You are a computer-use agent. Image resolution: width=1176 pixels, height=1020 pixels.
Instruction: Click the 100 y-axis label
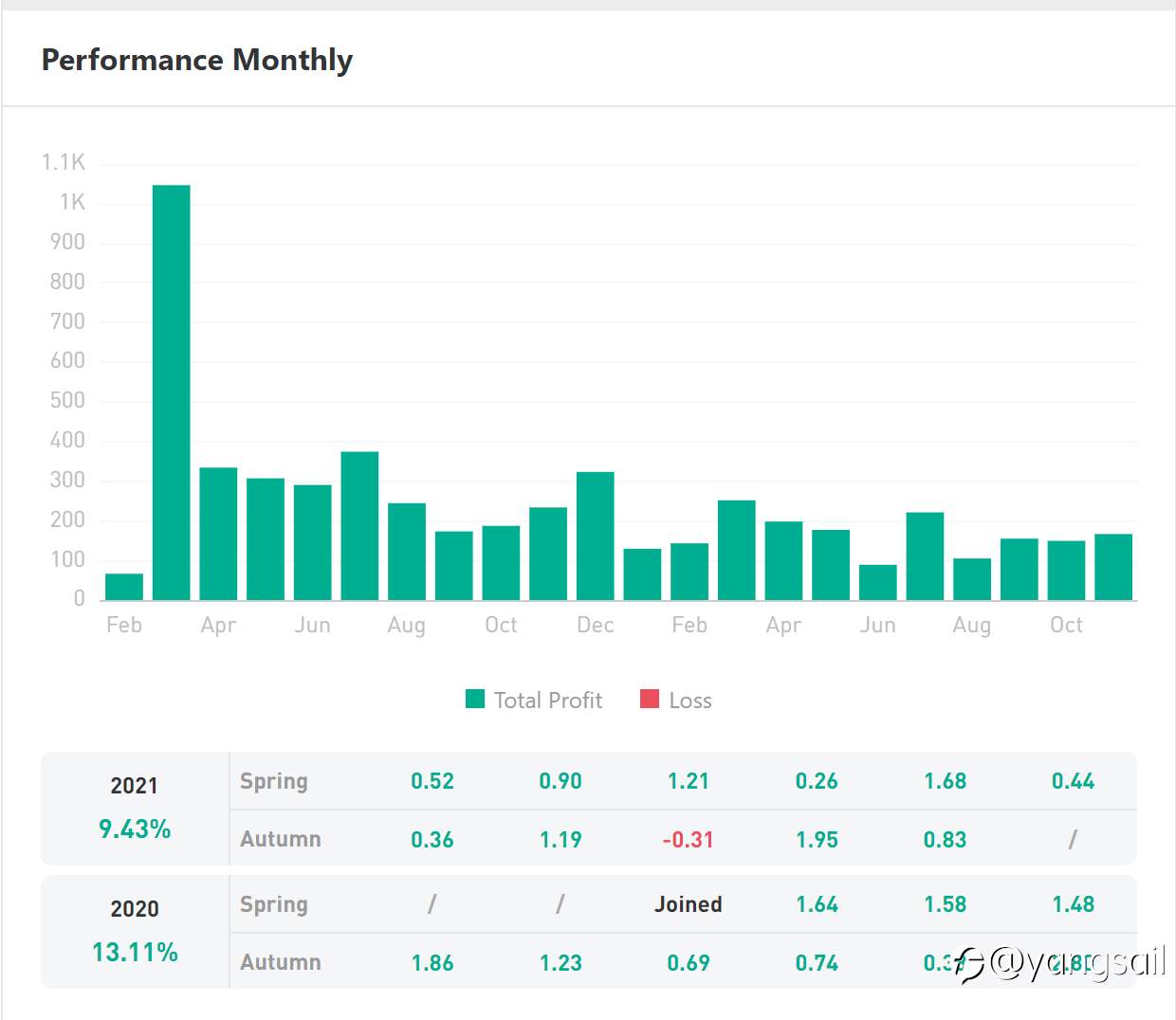[x=67, y=559]
